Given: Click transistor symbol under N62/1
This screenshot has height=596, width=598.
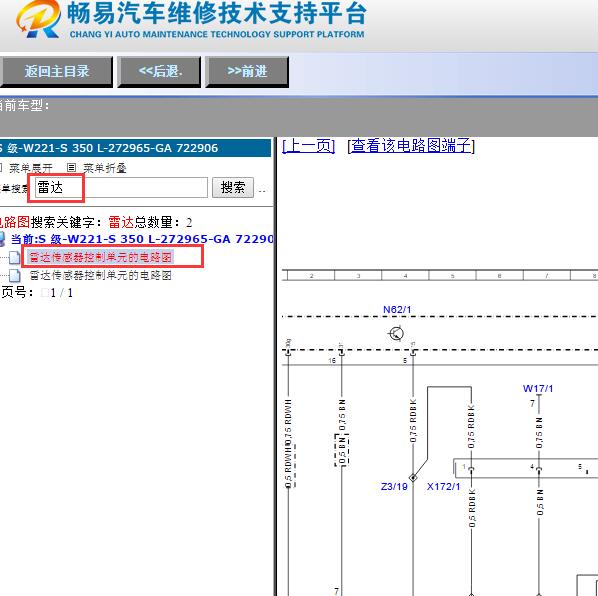Looking at the screenshot, I should tap(396, 334).
